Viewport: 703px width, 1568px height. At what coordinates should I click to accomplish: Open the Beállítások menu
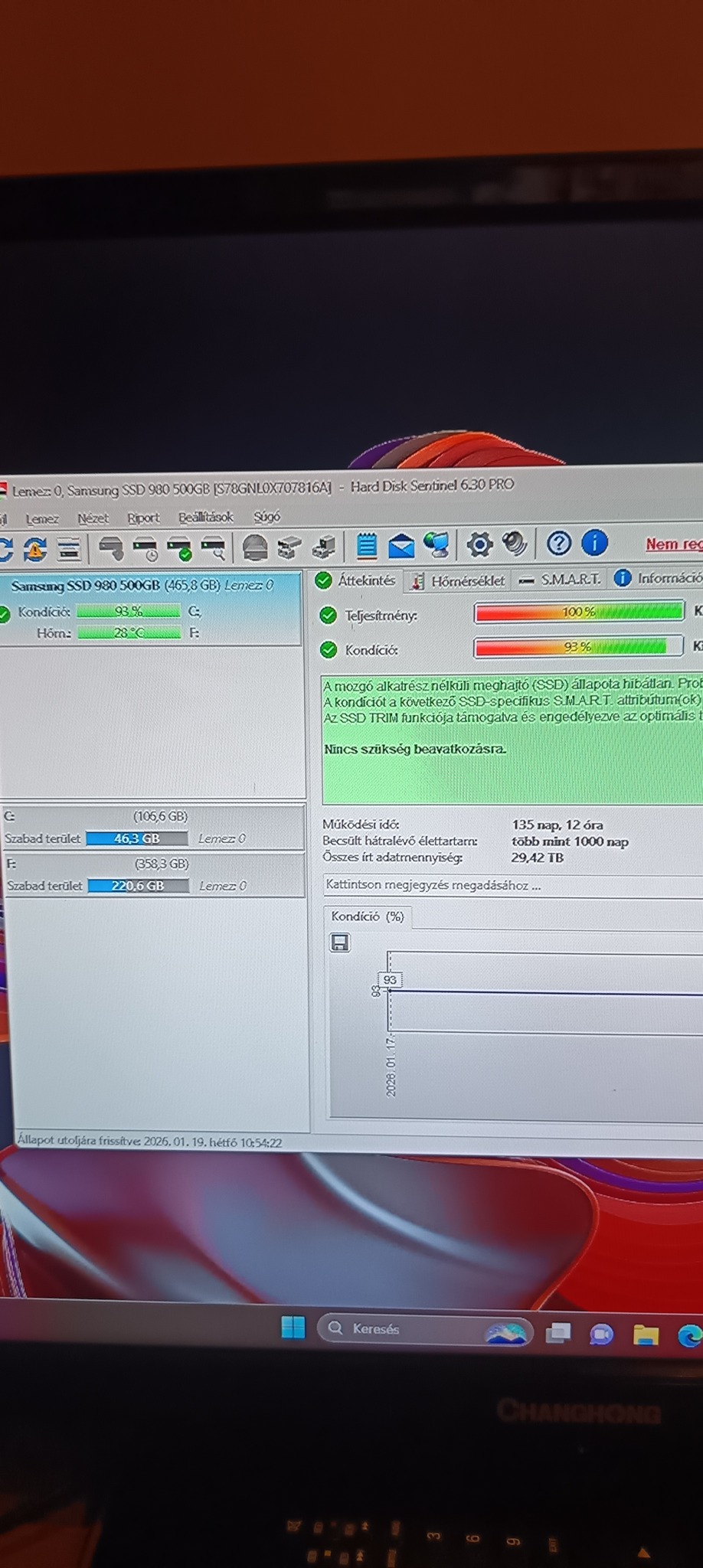click(x=206, y=517)
